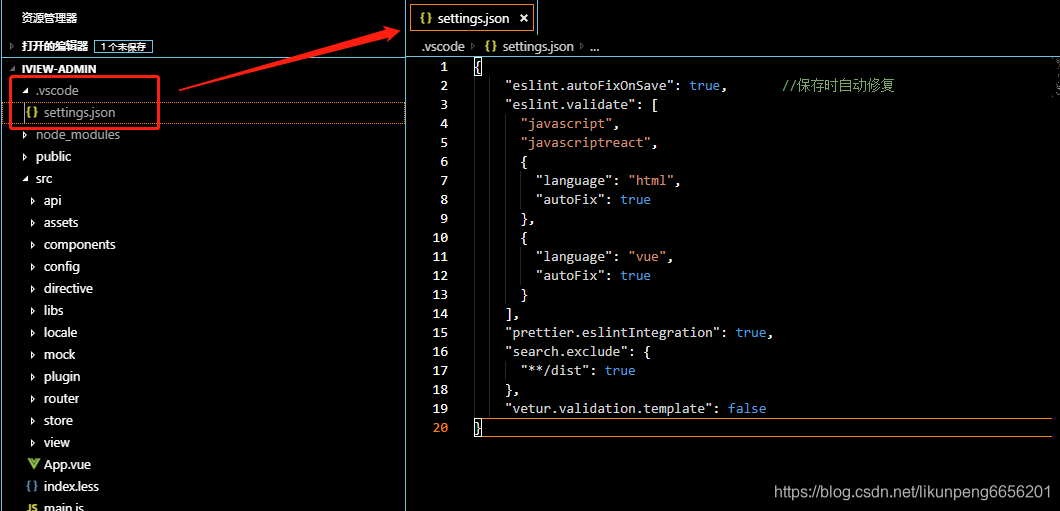Expand the directive folder arrow
The height and width of the screenshot is (511, 1060).
click(33, 289)
